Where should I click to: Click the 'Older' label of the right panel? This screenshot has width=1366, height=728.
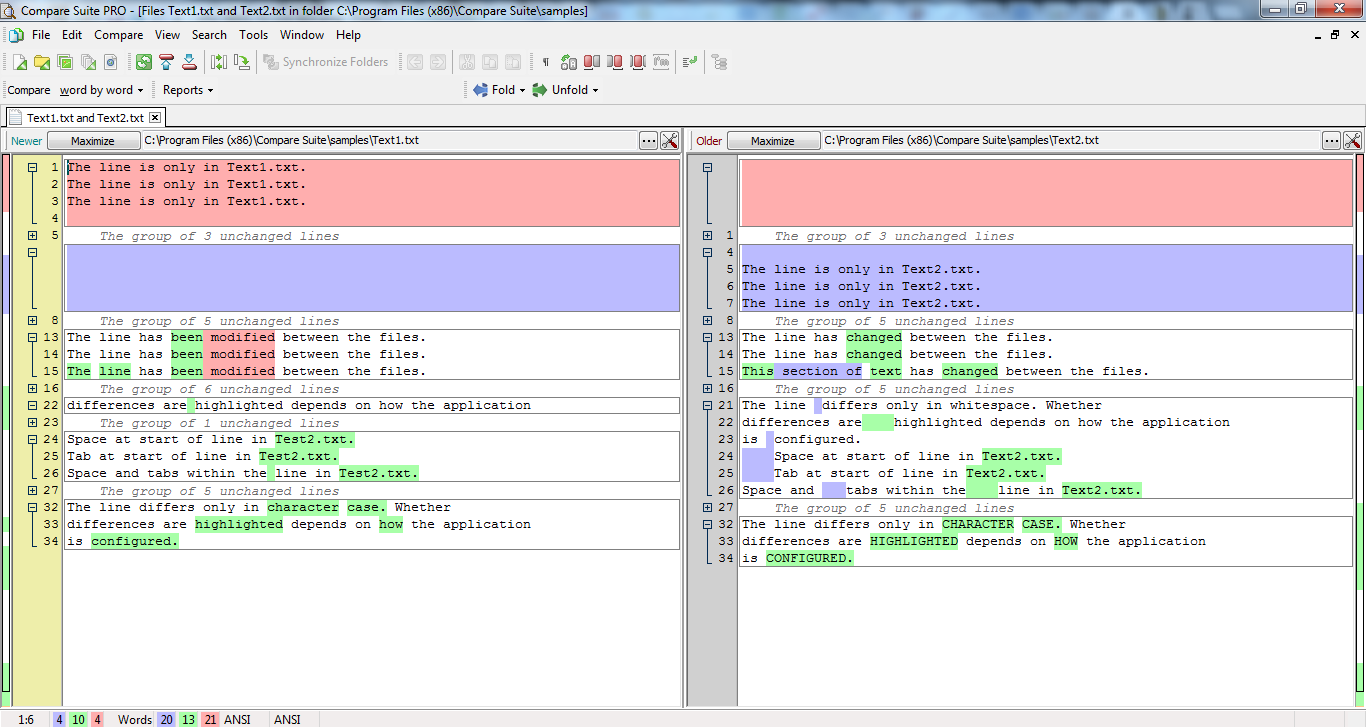[709, 141]
